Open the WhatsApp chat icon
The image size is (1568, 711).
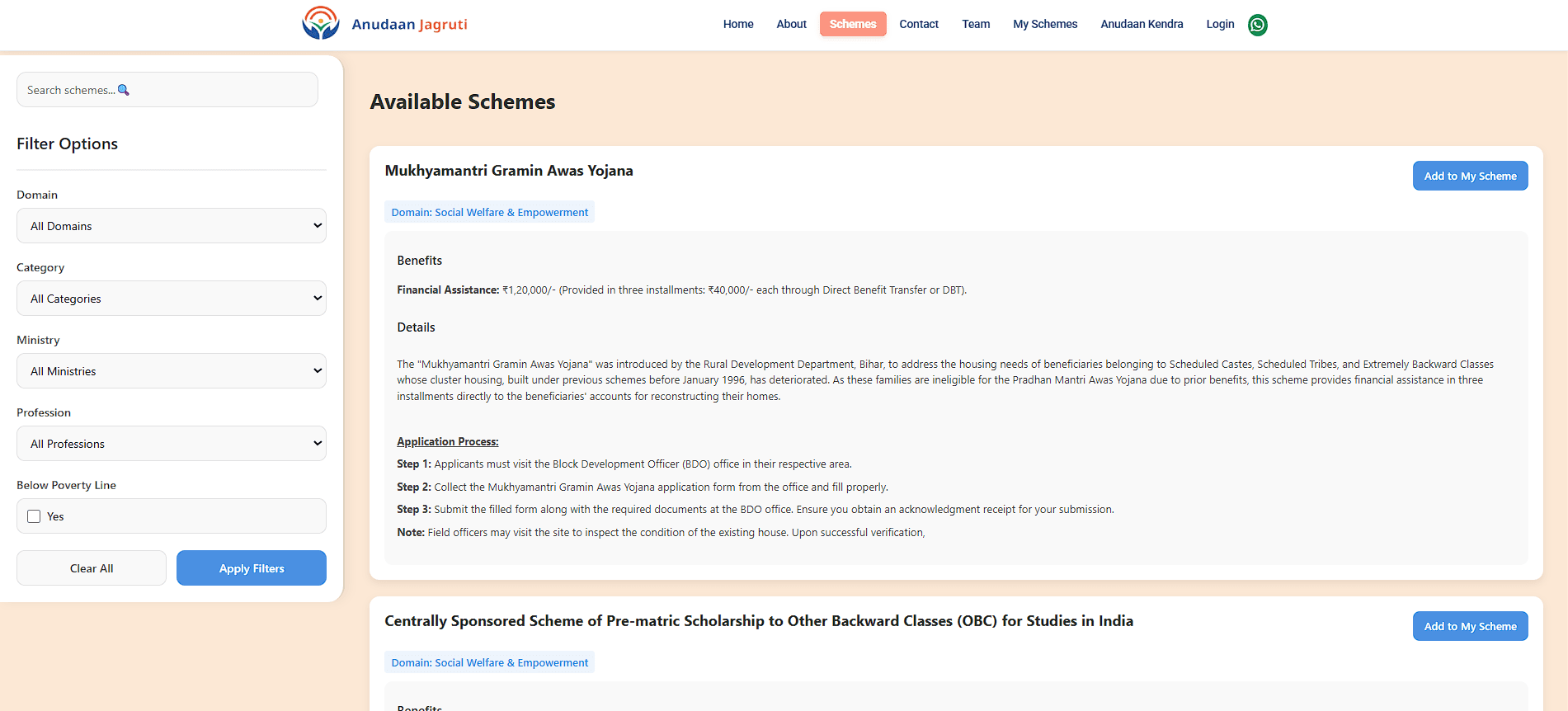tap(1257, 25)
